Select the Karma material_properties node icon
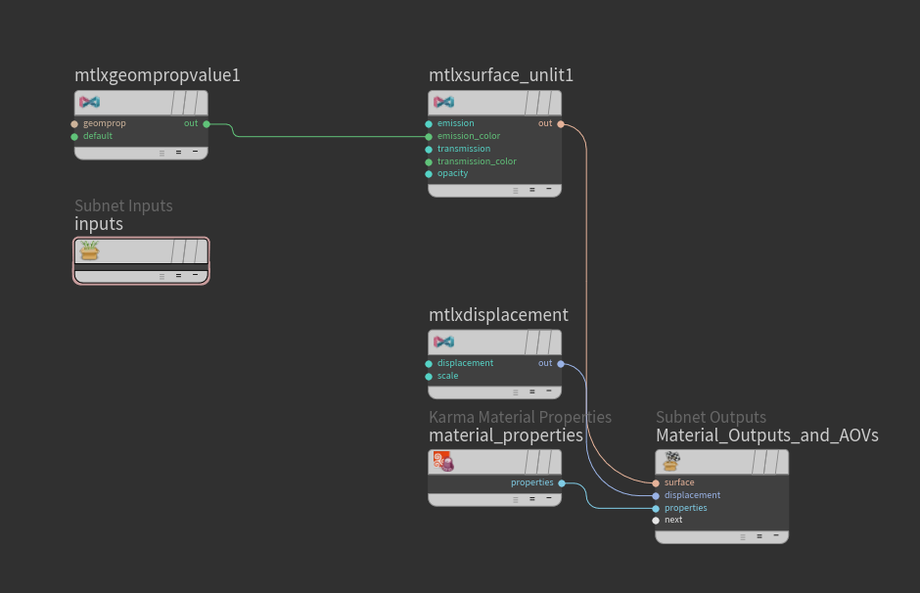The image size is (920, 593). tap(442, 462)
